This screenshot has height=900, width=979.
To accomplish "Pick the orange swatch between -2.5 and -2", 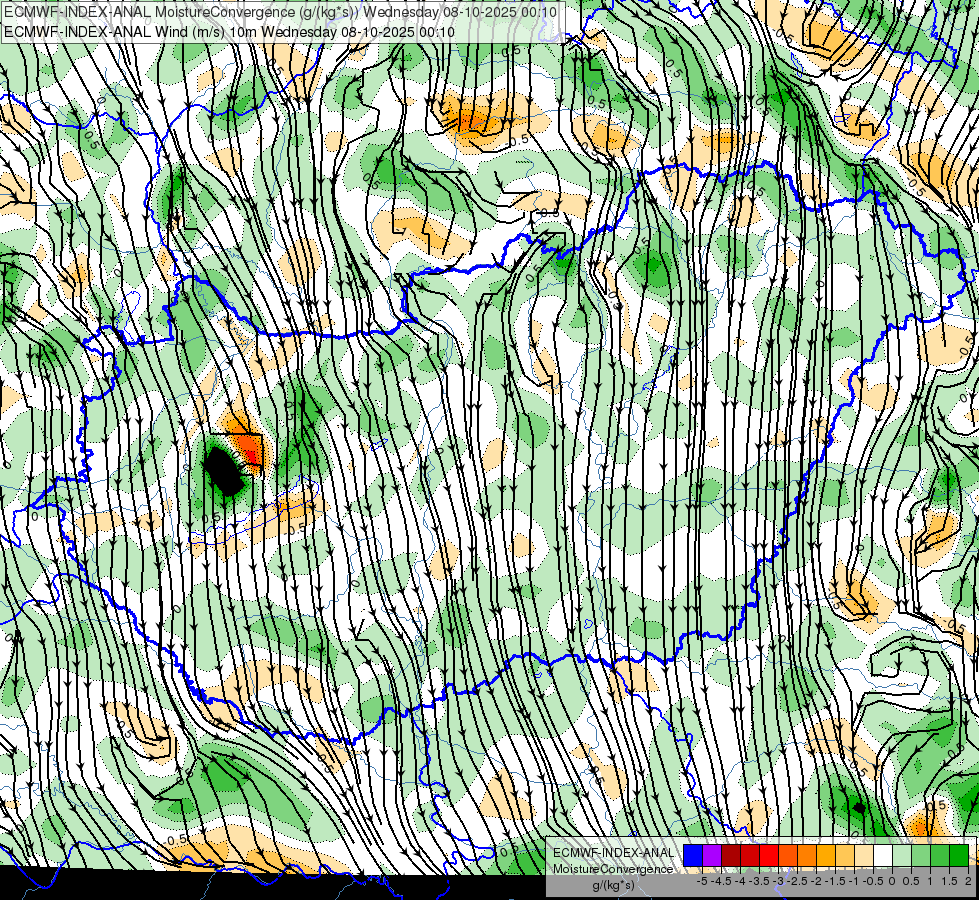I will [807, 855].
